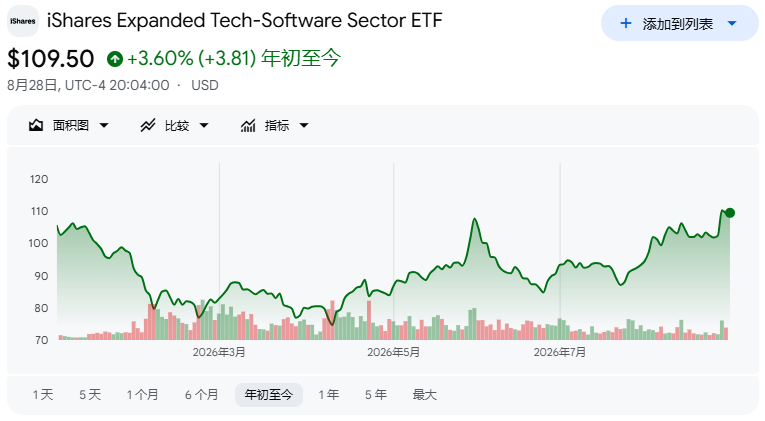Click the indicators chart icon beside 指标
This screenshot has height=421, width=765.
(x=248, y=125)
